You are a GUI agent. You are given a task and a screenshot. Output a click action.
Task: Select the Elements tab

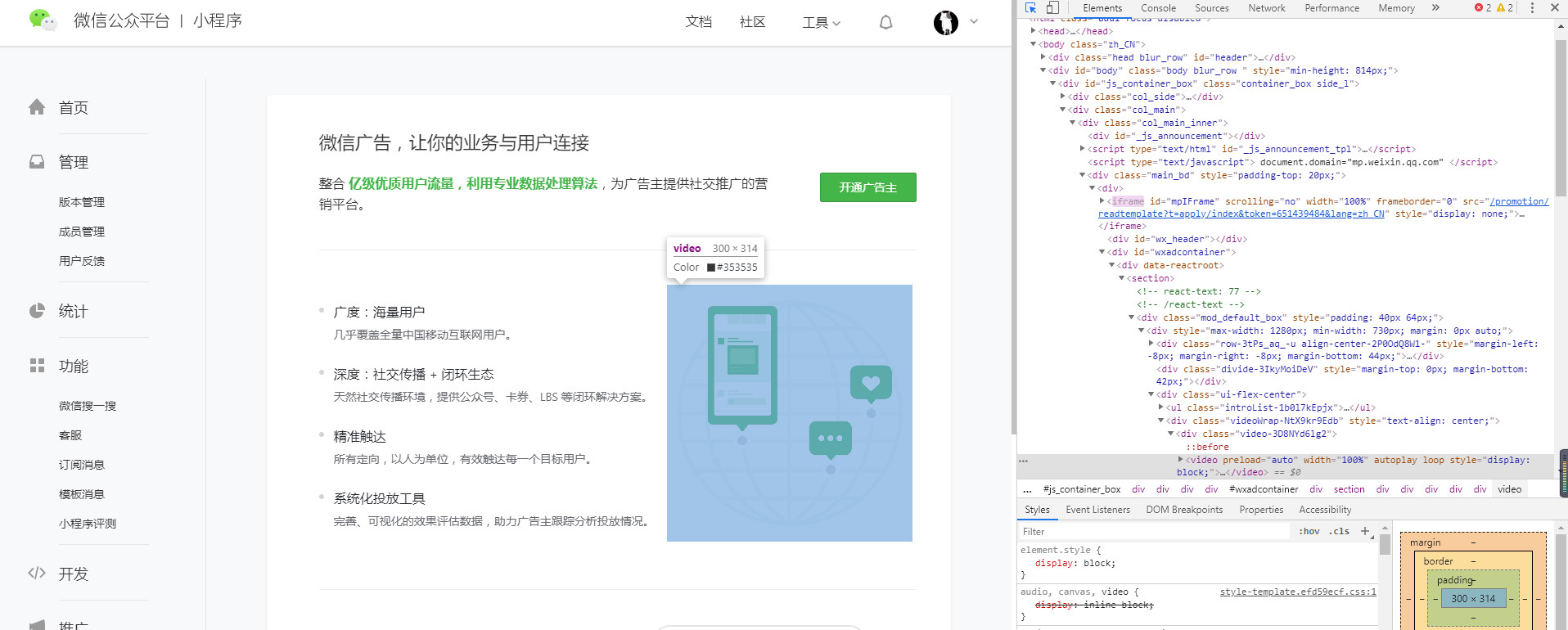click(1102, 8)
